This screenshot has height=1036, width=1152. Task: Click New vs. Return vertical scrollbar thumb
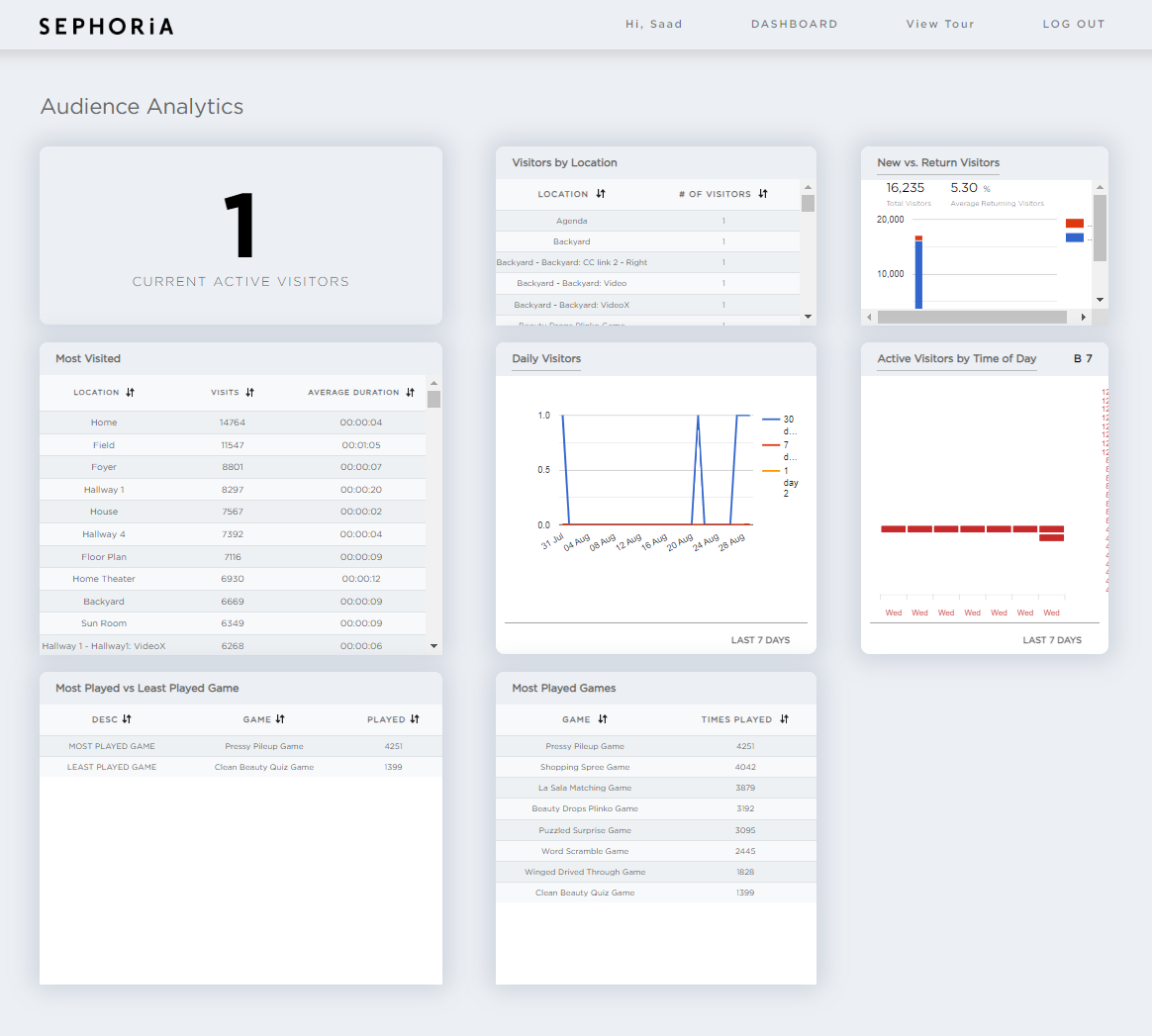[x=1100, y=228]
